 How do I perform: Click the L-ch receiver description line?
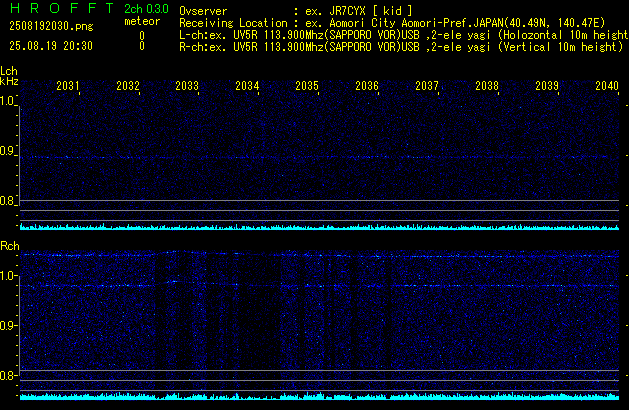click(404, 35)
